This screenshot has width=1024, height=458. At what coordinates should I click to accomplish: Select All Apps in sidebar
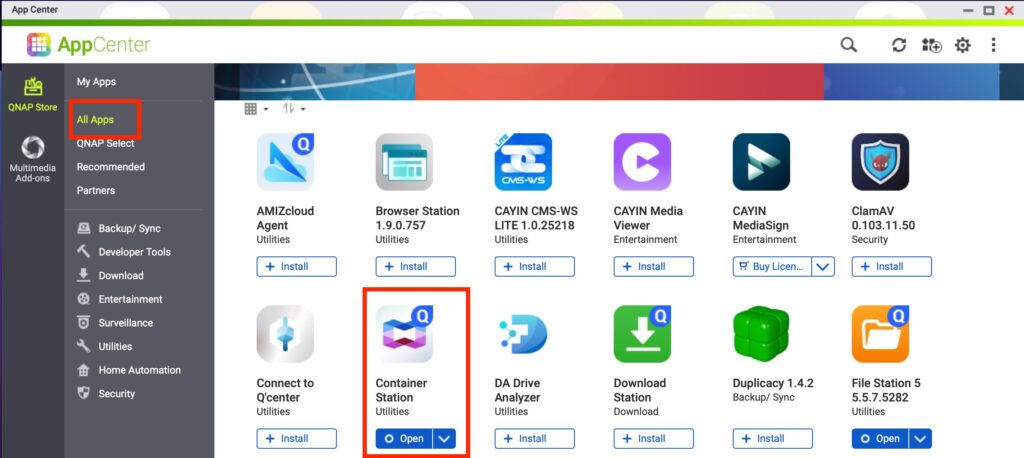pos(95,120)
